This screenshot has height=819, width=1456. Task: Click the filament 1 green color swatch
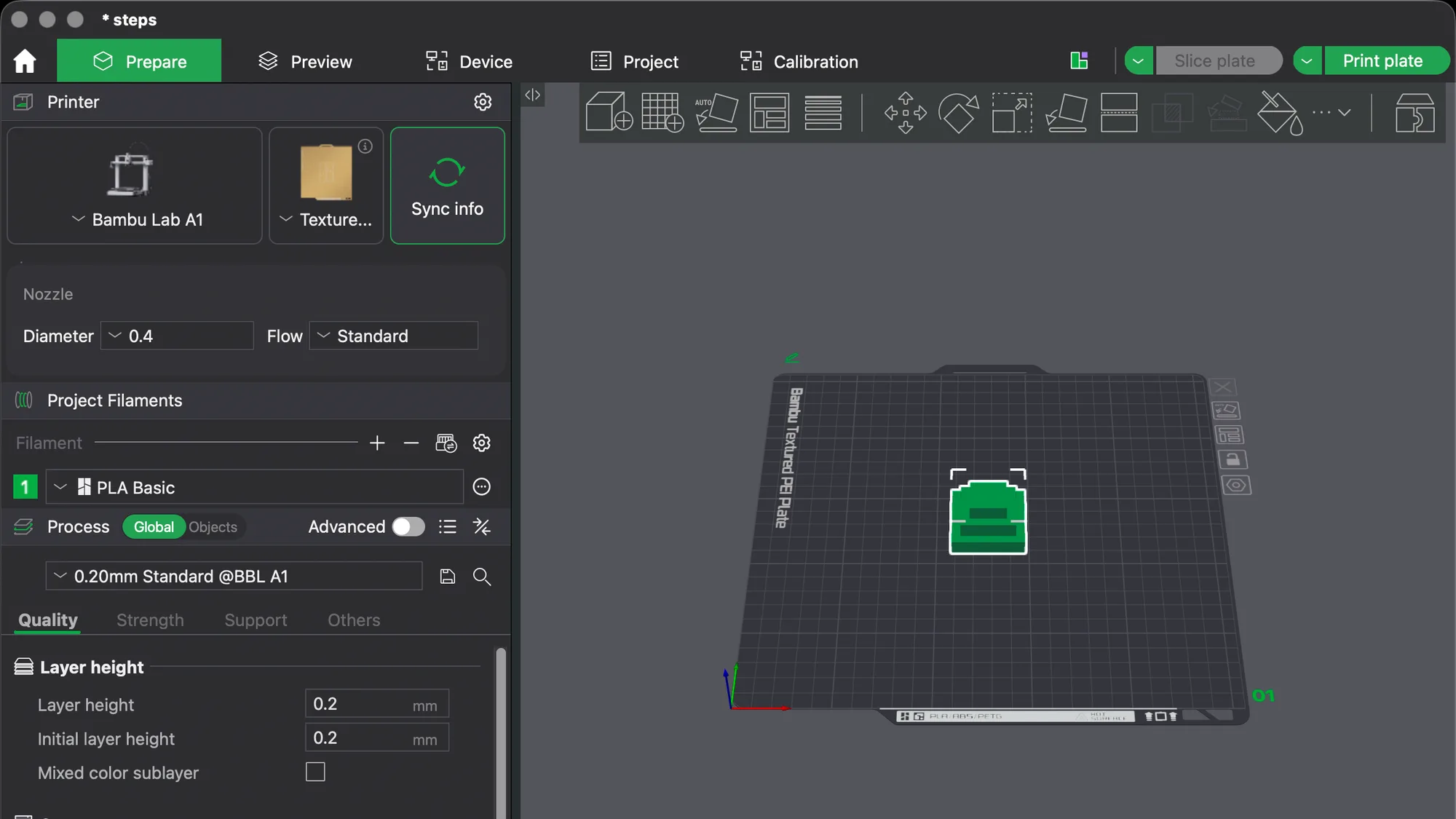click(25, 487)
